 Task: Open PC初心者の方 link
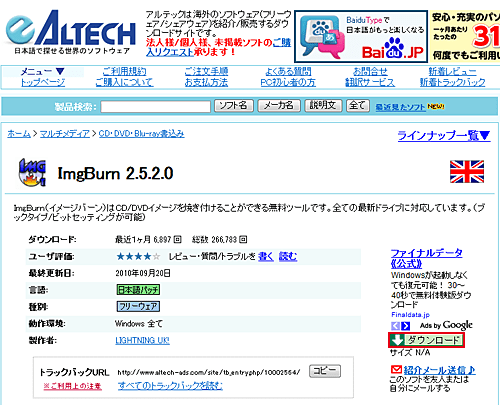288,82
